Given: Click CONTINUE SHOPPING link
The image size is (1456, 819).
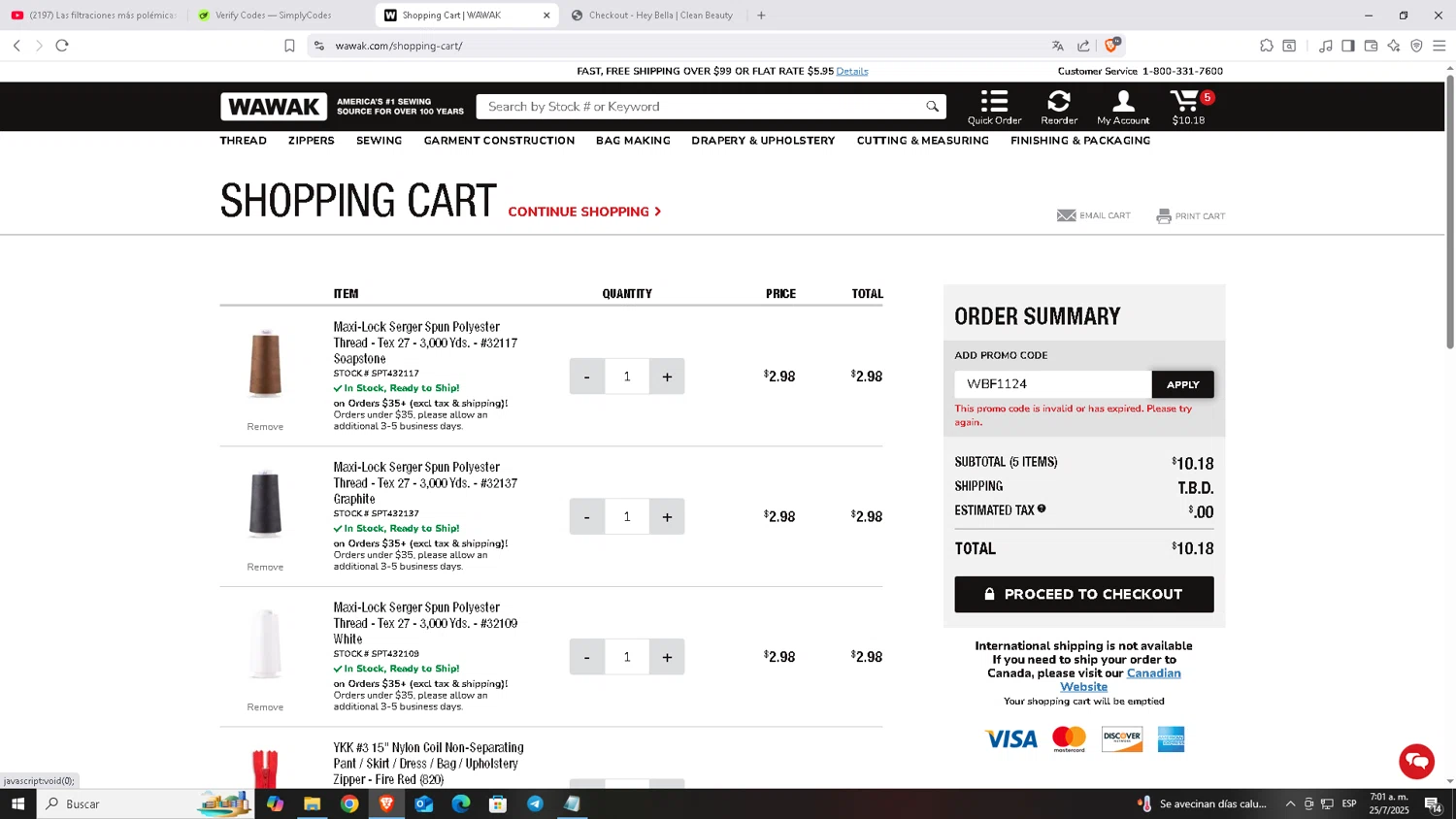Looking at the screenshot, I should (584, 212).
